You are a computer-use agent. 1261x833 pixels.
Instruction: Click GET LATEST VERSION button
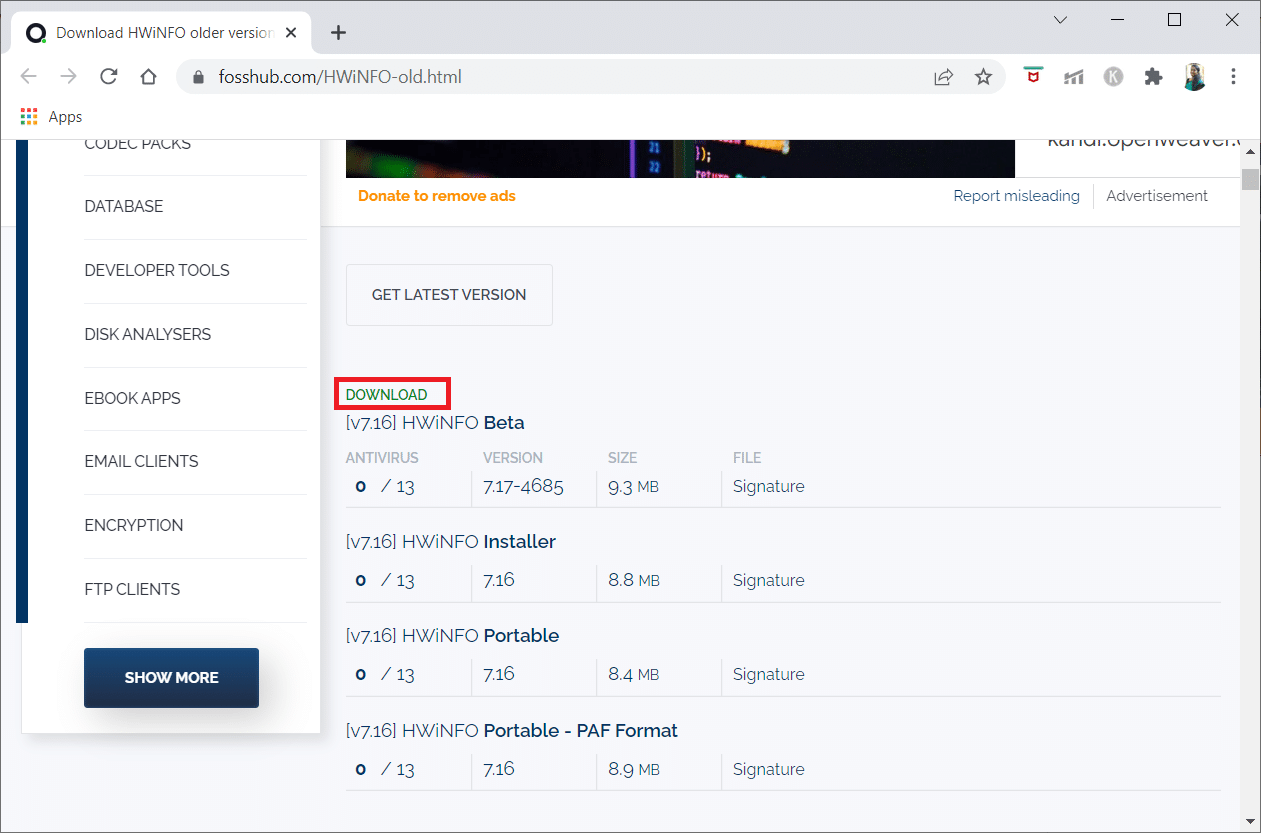[449, 295]
